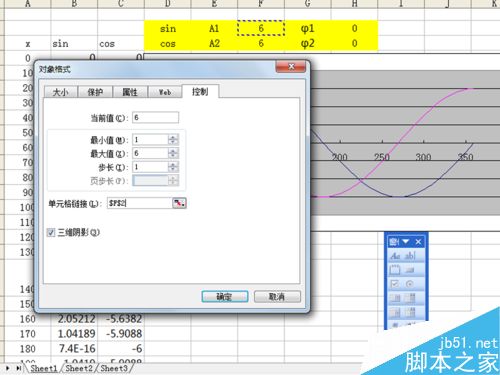The height and width of the screenshot is (375, 500).
Task: Click the 当前值 input field
Action: (x=155, y=117)
